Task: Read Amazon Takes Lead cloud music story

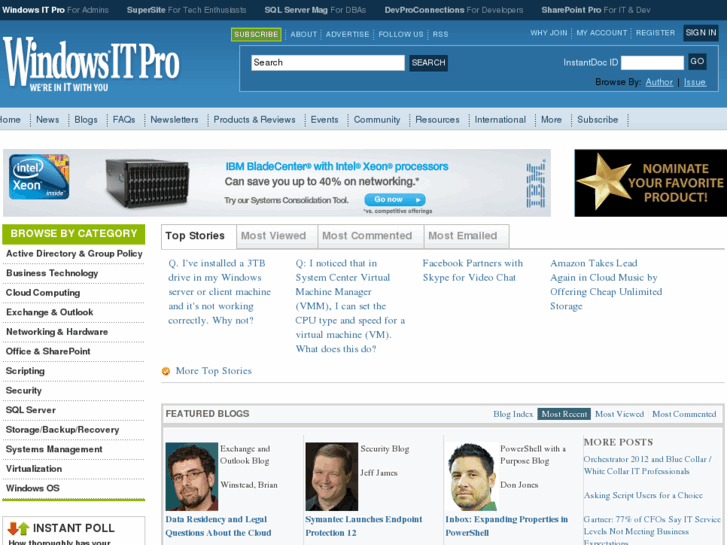Action: click(606, 285)
